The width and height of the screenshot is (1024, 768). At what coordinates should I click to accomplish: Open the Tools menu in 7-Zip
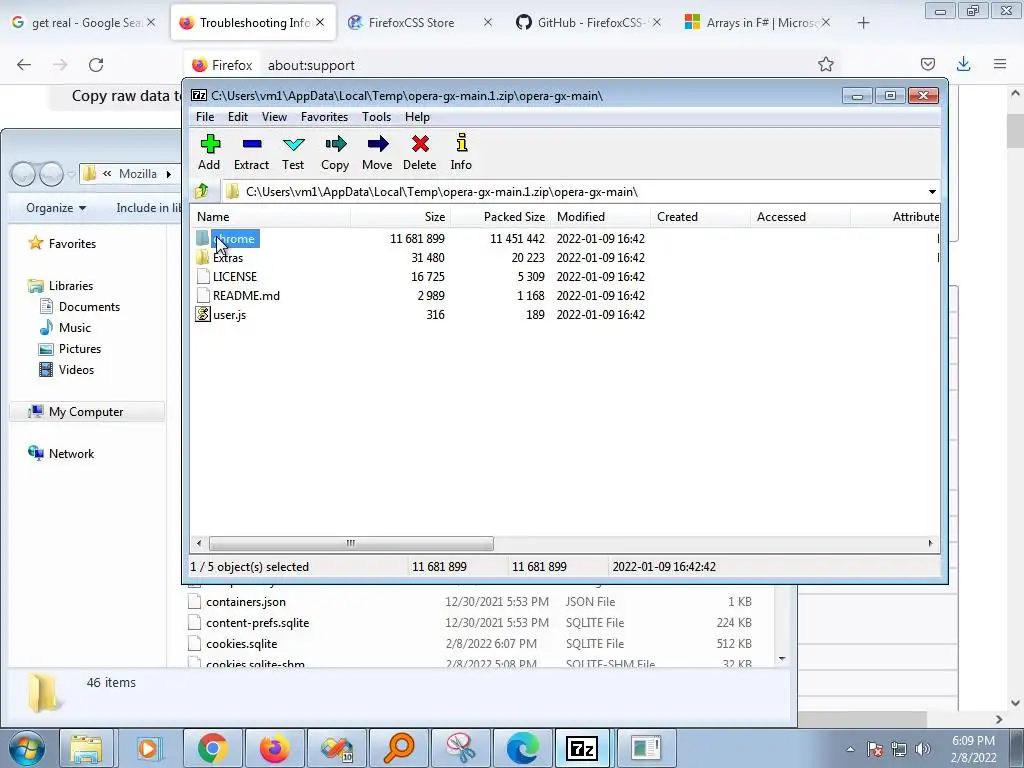pyautogui.click(x=377, y=117)
